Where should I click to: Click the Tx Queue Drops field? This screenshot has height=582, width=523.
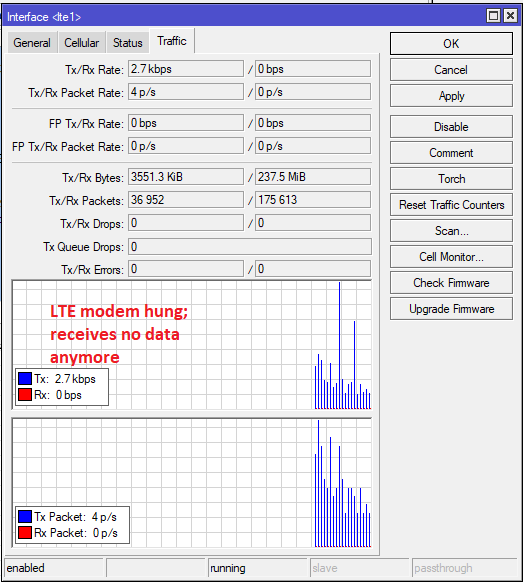click(250, 246)
